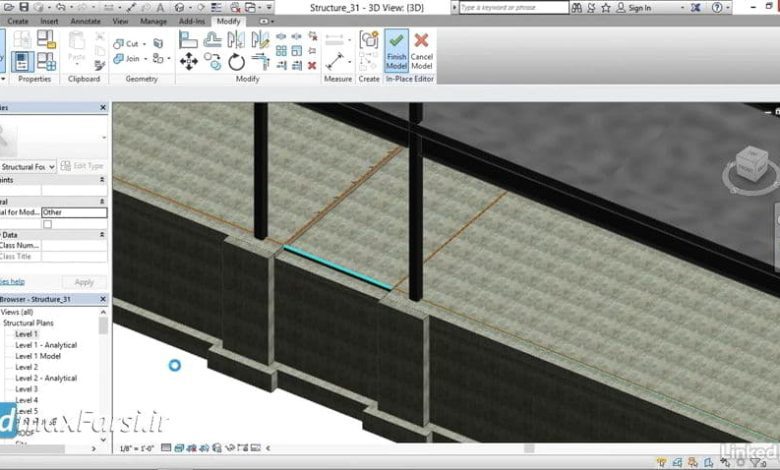This screenshot has width=780, height=470.
Task: Click the Default 3D View icon in quick access toolbar
Action: 181,7
